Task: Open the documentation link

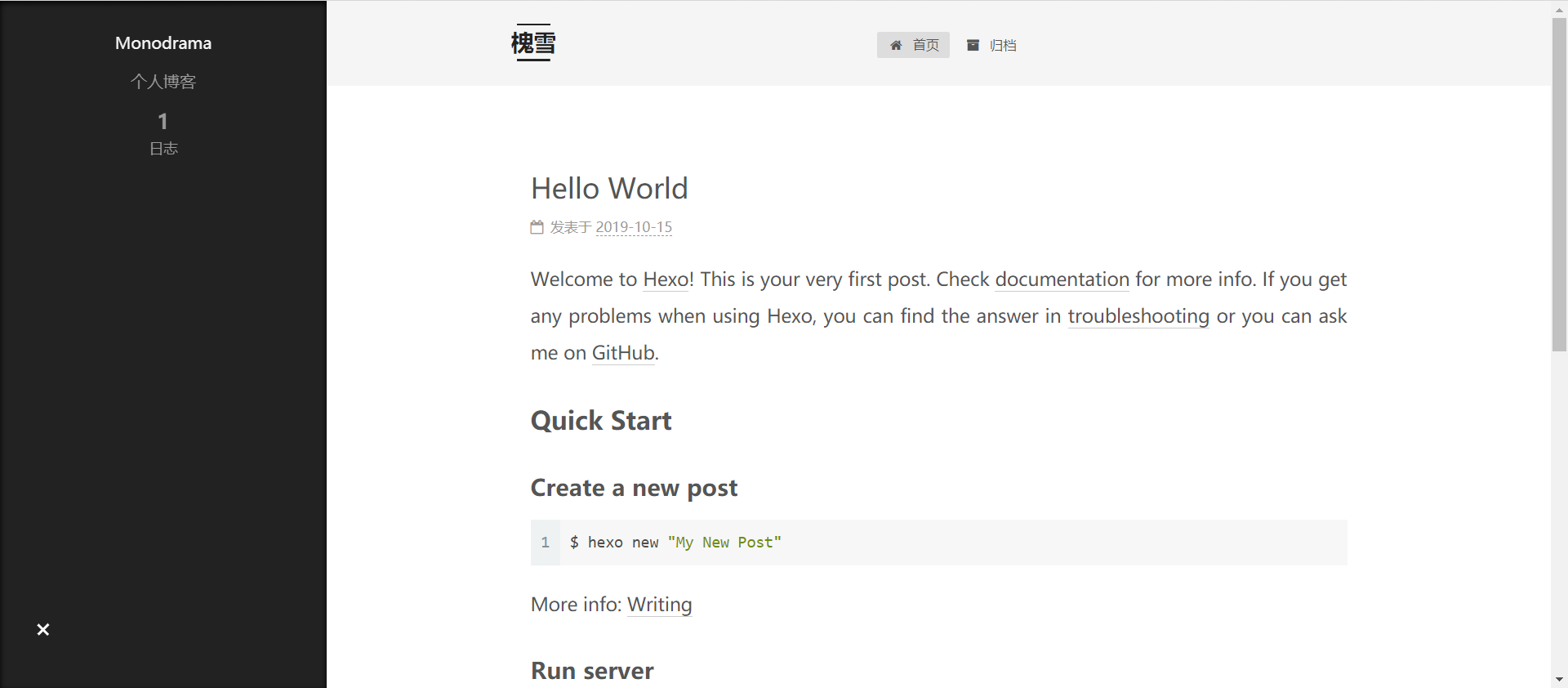Action: [x=1062, y=279]
